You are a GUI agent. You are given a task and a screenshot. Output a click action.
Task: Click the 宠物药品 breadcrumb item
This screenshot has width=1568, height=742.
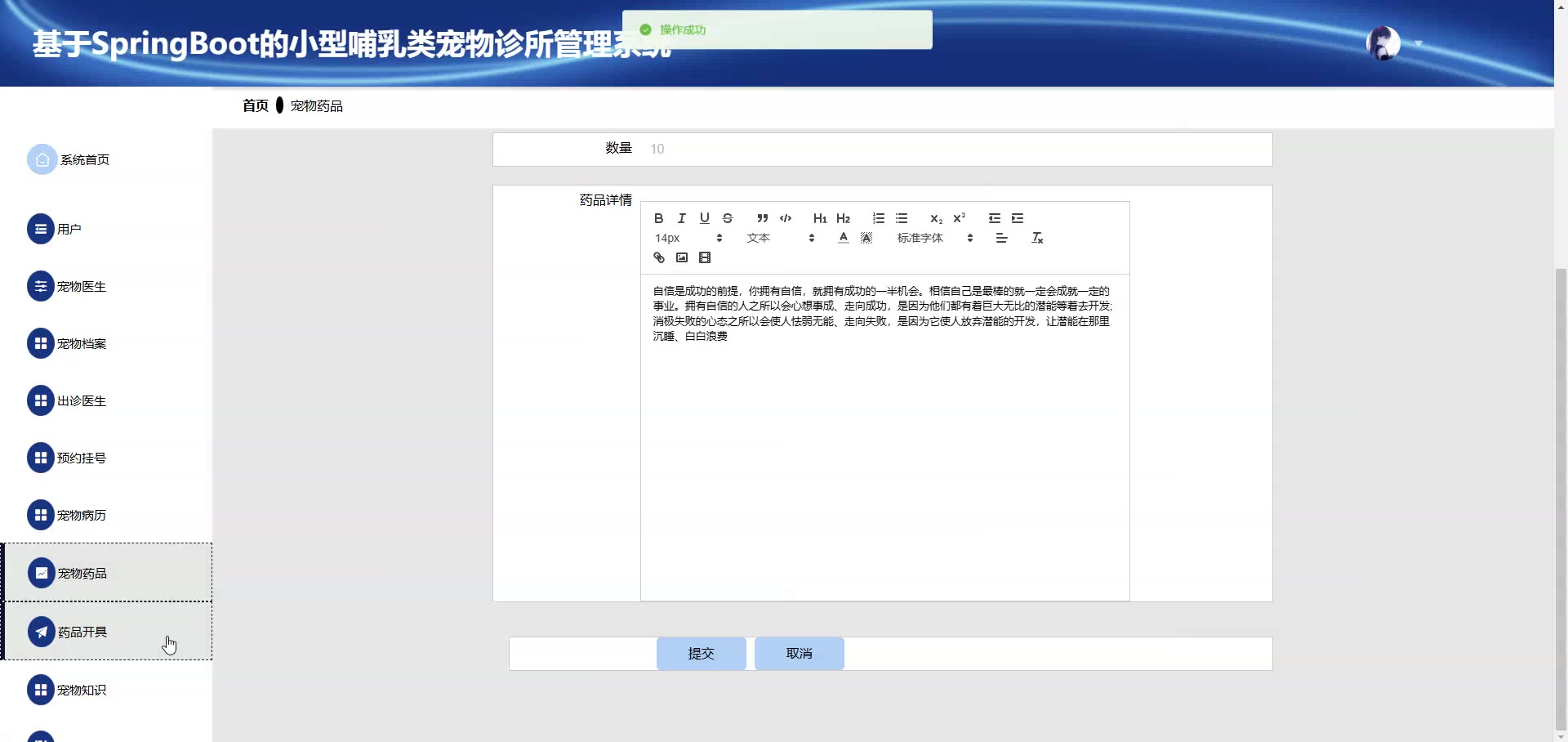click(x=317, y=106)
